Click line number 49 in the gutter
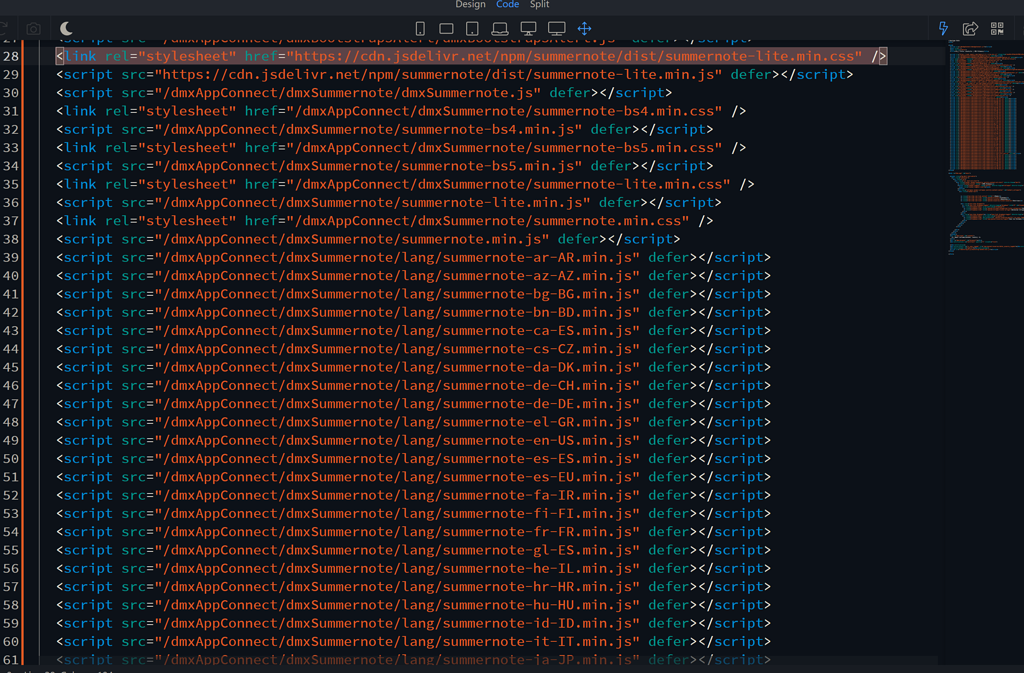 click(11, 440)
